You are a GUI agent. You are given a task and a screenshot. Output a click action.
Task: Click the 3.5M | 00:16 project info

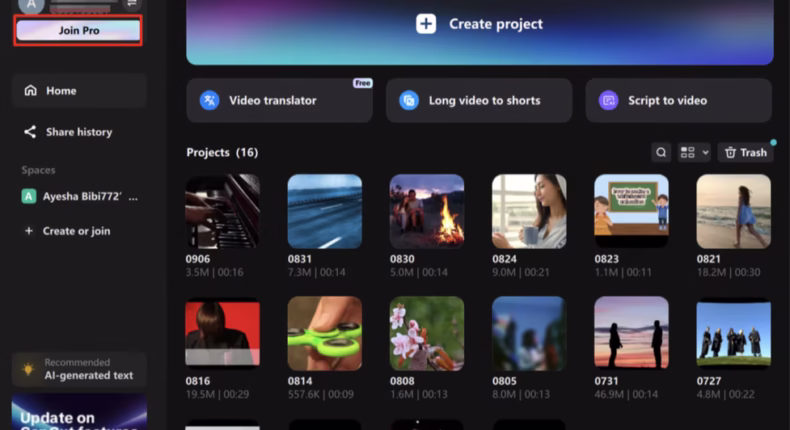[214, 272]
